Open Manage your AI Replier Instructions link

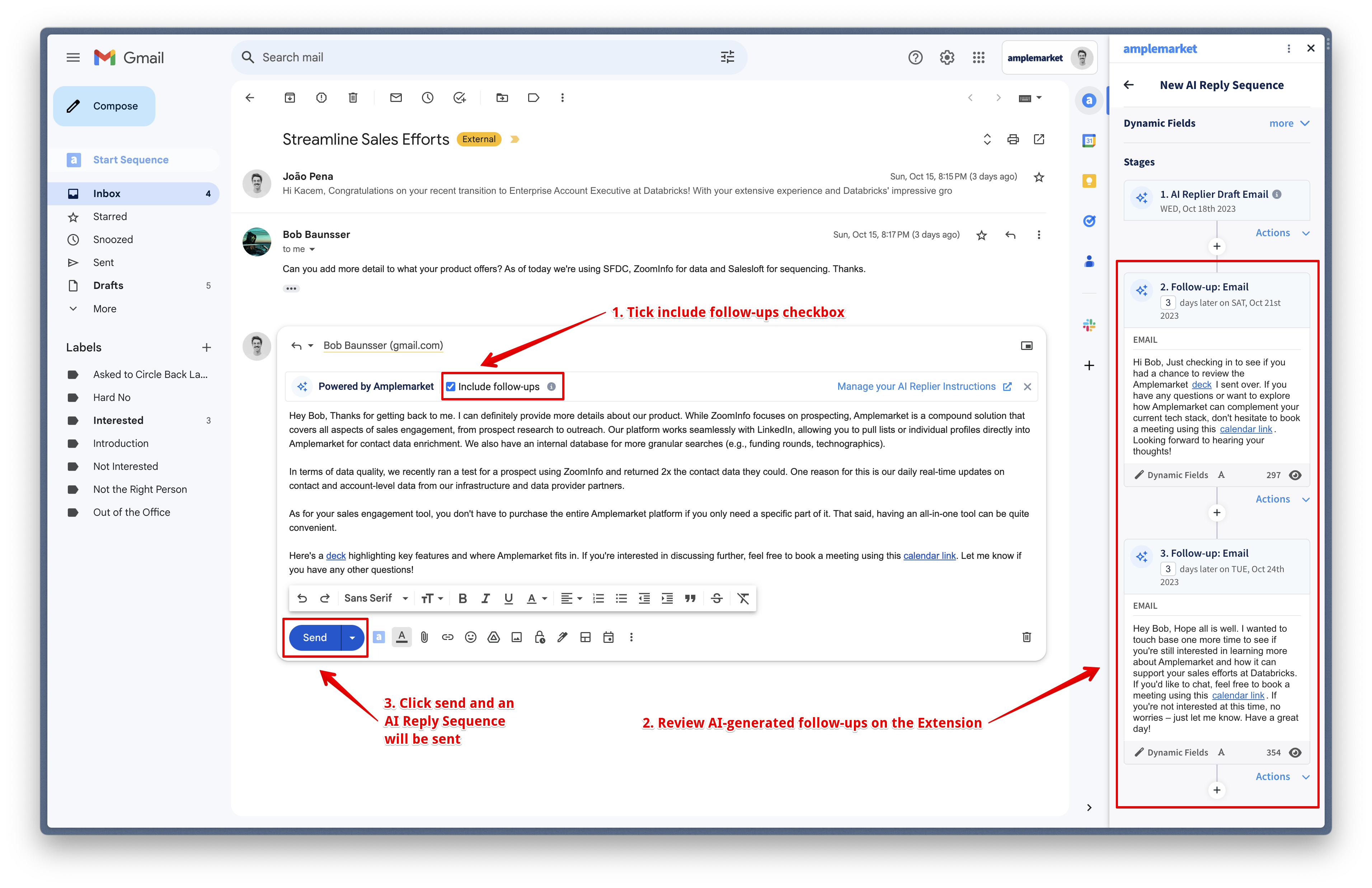click(x=924, y=387)
